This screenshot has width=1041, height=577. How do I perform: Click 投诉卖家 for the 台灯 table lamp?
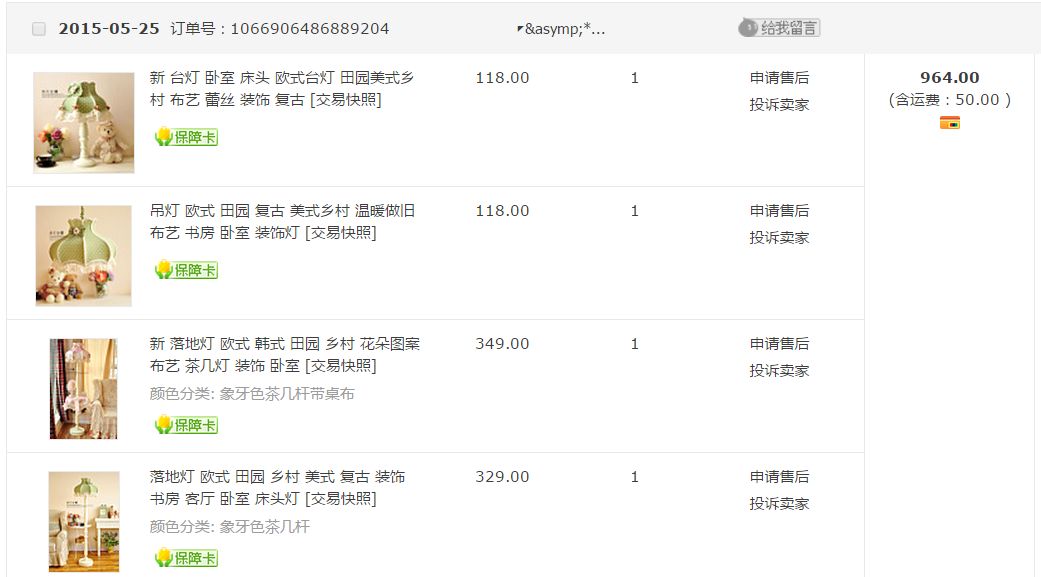pos(779,105)
